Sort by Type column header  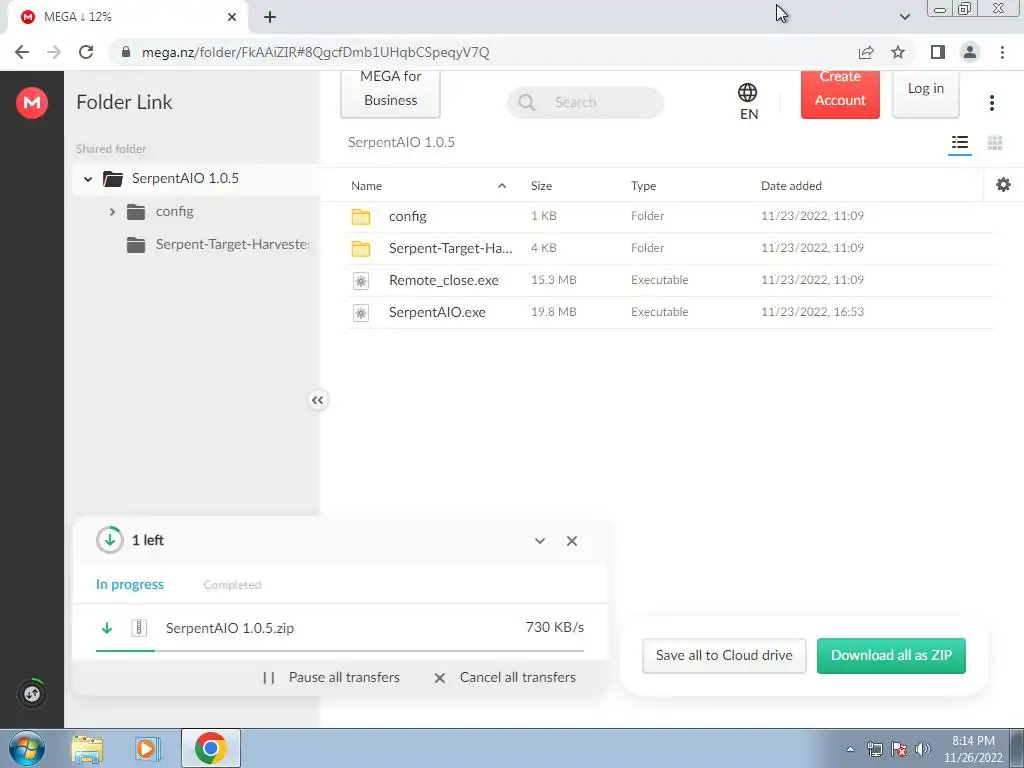tap(643, 185)
